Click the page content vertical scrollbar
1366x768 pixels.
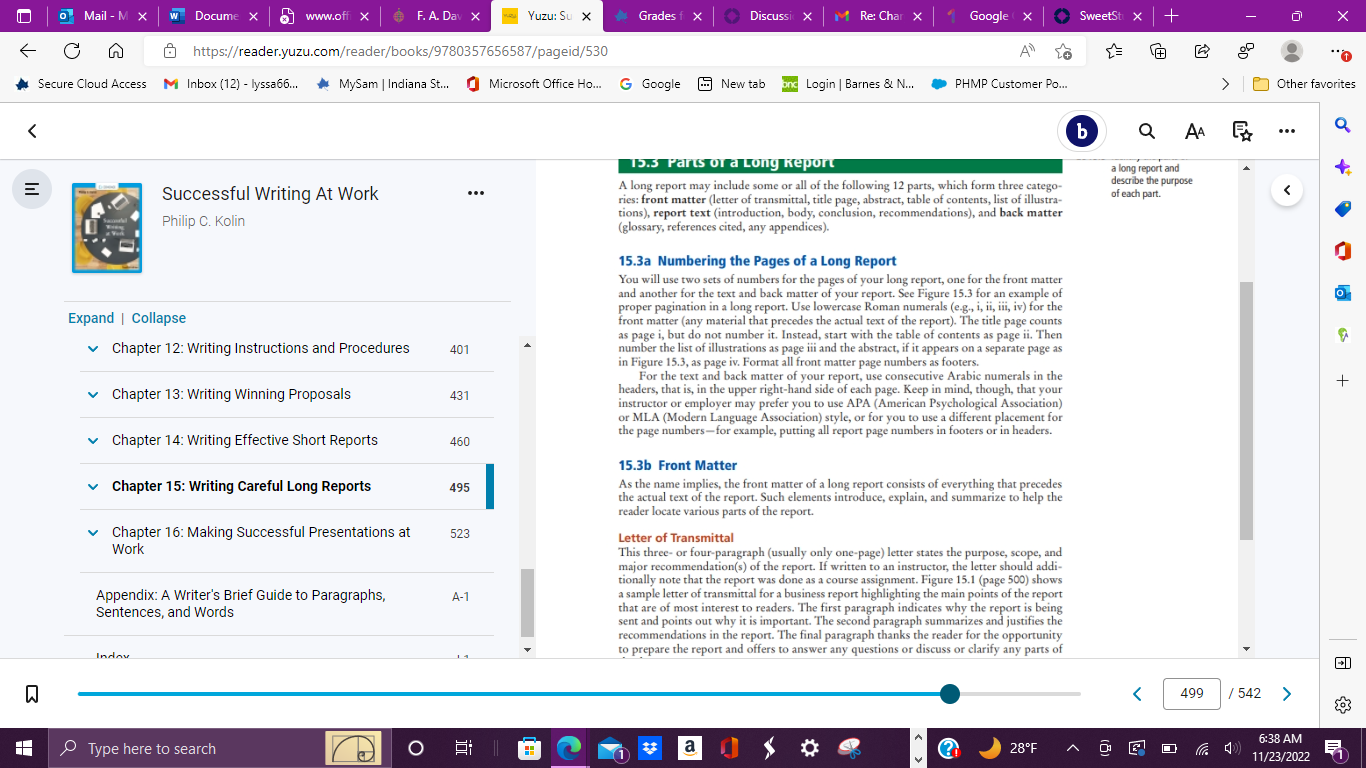(x=1245, y=410)
